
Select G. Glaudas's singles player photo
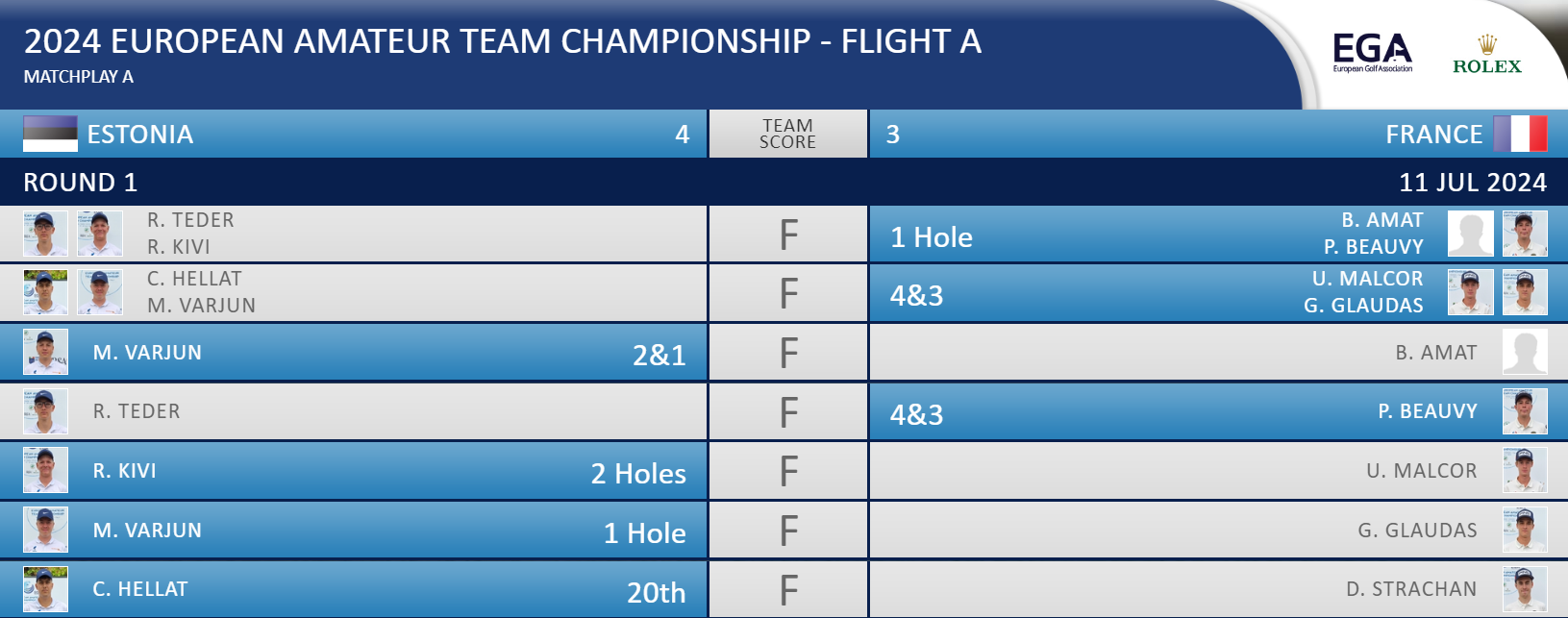click(x=1525, y=530)
